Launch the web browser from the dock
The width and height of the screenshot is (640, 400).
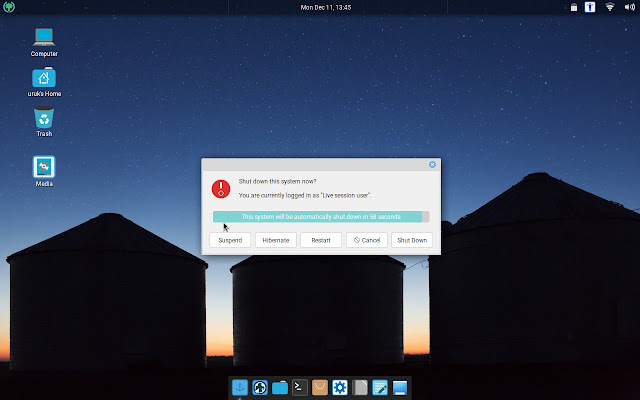260,387
